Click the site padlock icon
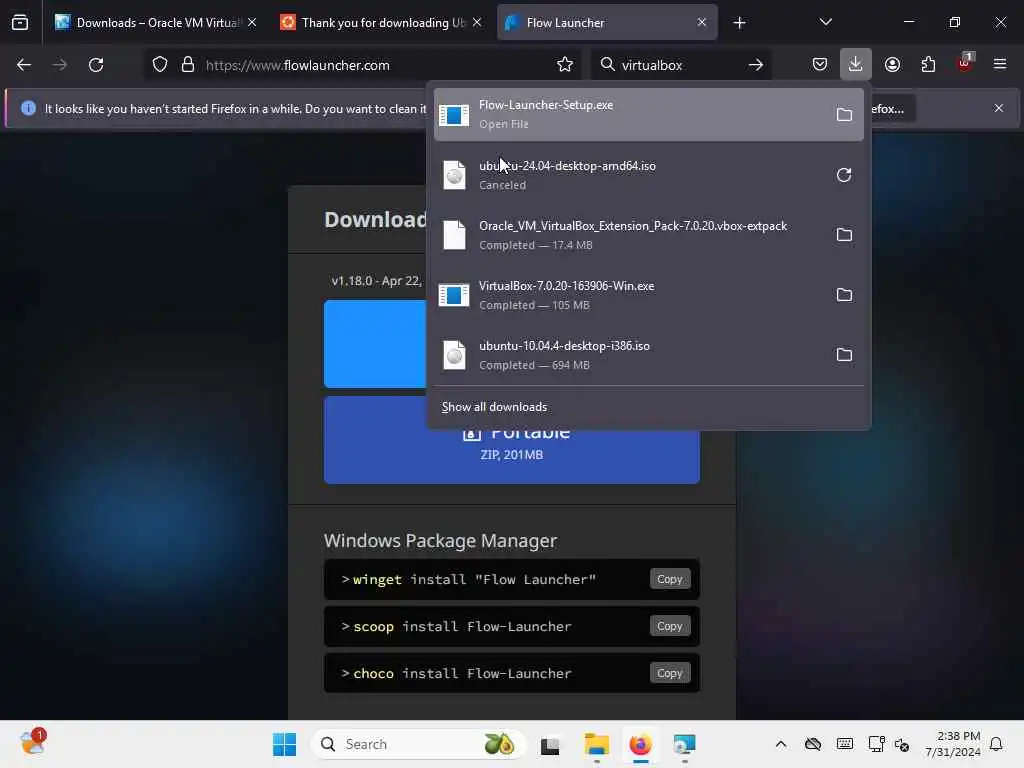This screenshot has height=768, width=1024. (x=188, y=65)
